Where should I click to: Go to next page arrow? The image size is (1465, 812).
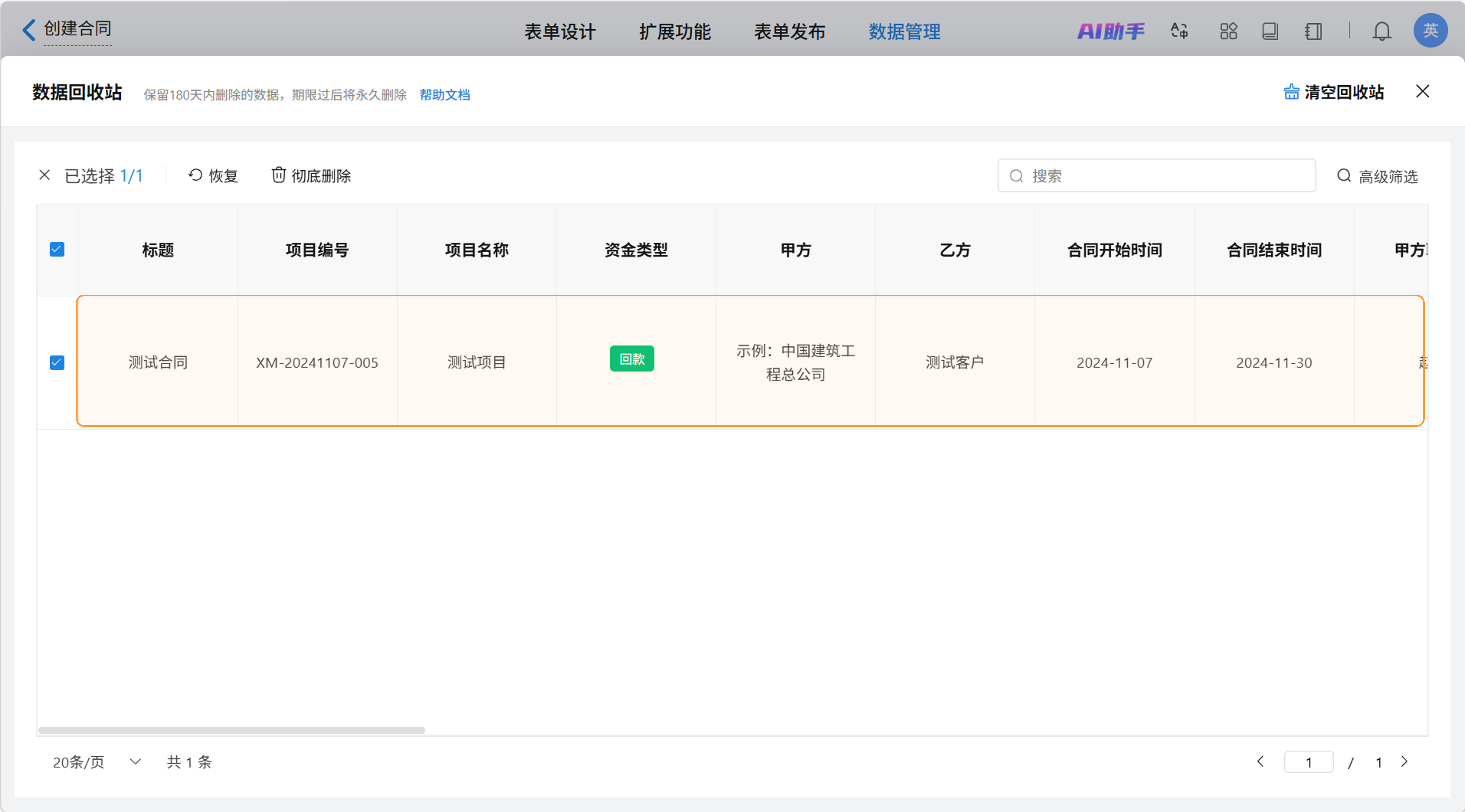coord(1405,761)
